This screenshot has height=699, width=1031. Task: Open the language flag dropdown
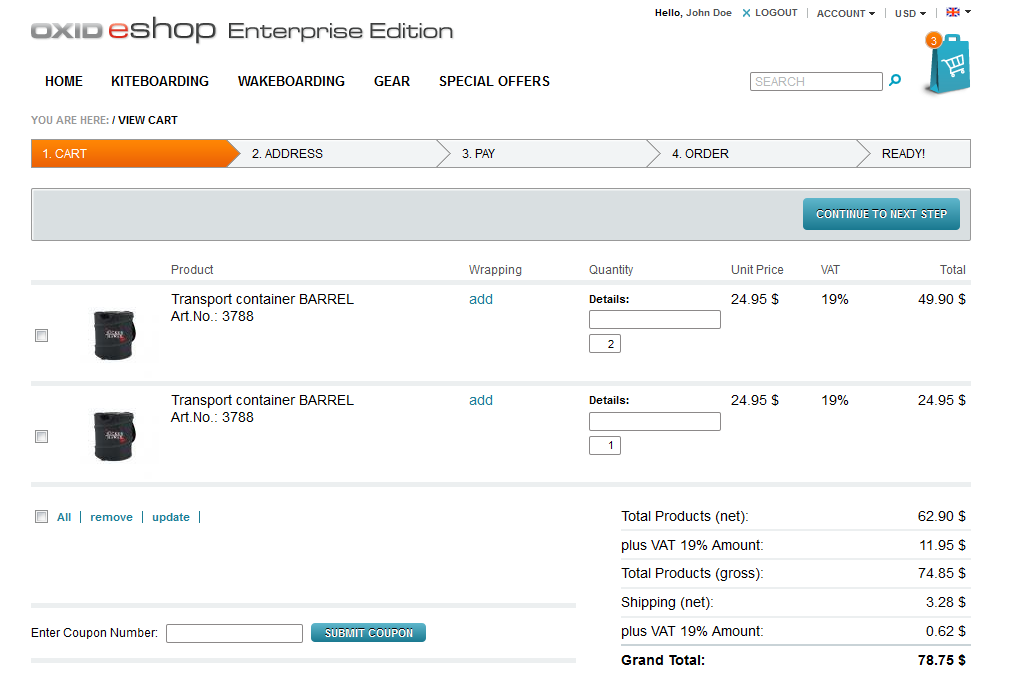tap(958, 13)
